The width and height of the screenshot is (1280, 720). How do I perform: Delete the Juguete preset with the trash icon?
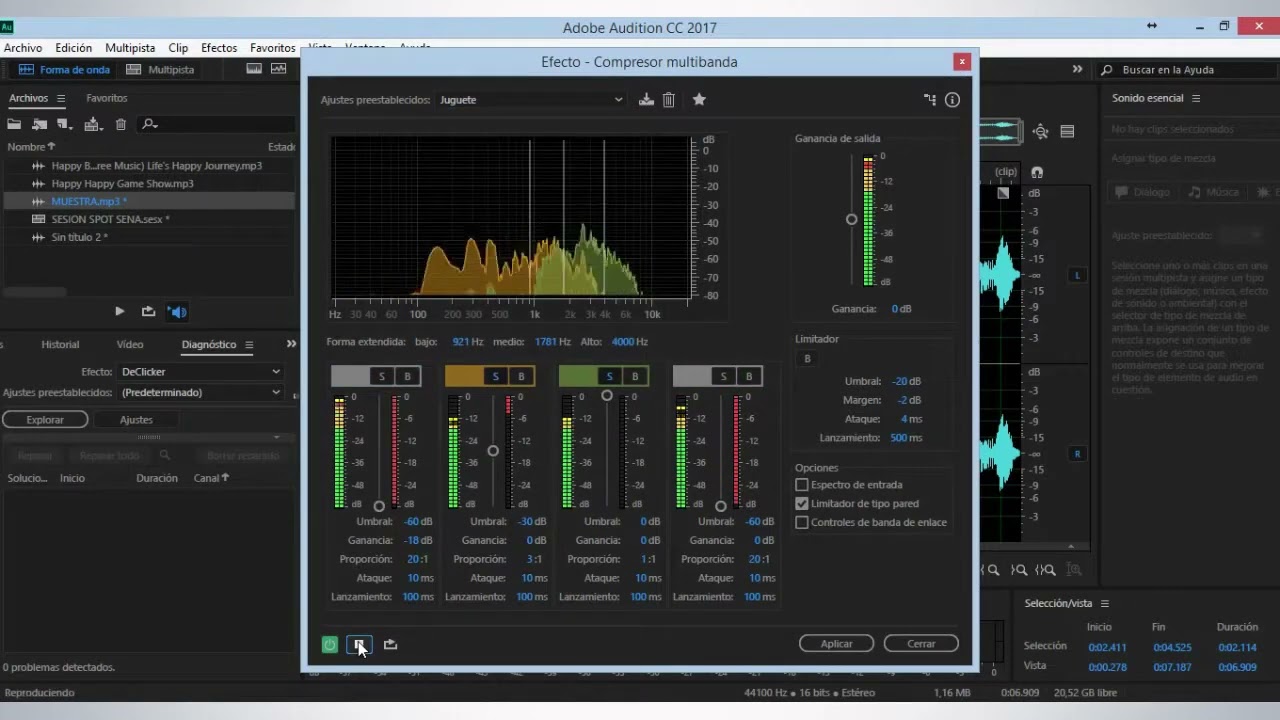click(x=669, y=99)
